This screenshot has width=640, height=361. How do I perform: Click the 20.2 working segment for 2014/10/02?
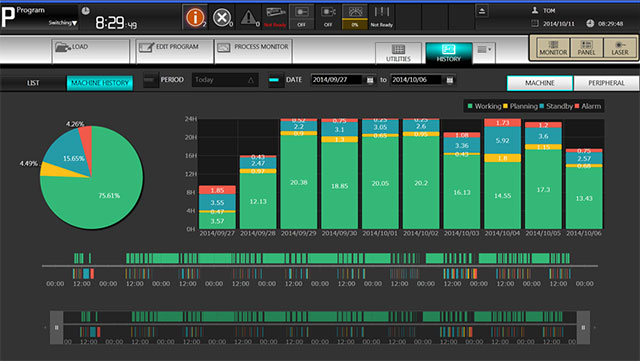tap(421, 183)
